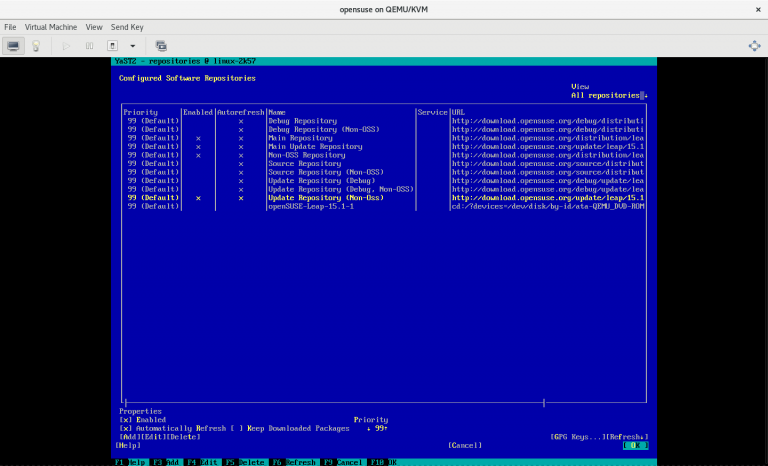
Task: Click the URL column header
Action: (x=458, y=112)
